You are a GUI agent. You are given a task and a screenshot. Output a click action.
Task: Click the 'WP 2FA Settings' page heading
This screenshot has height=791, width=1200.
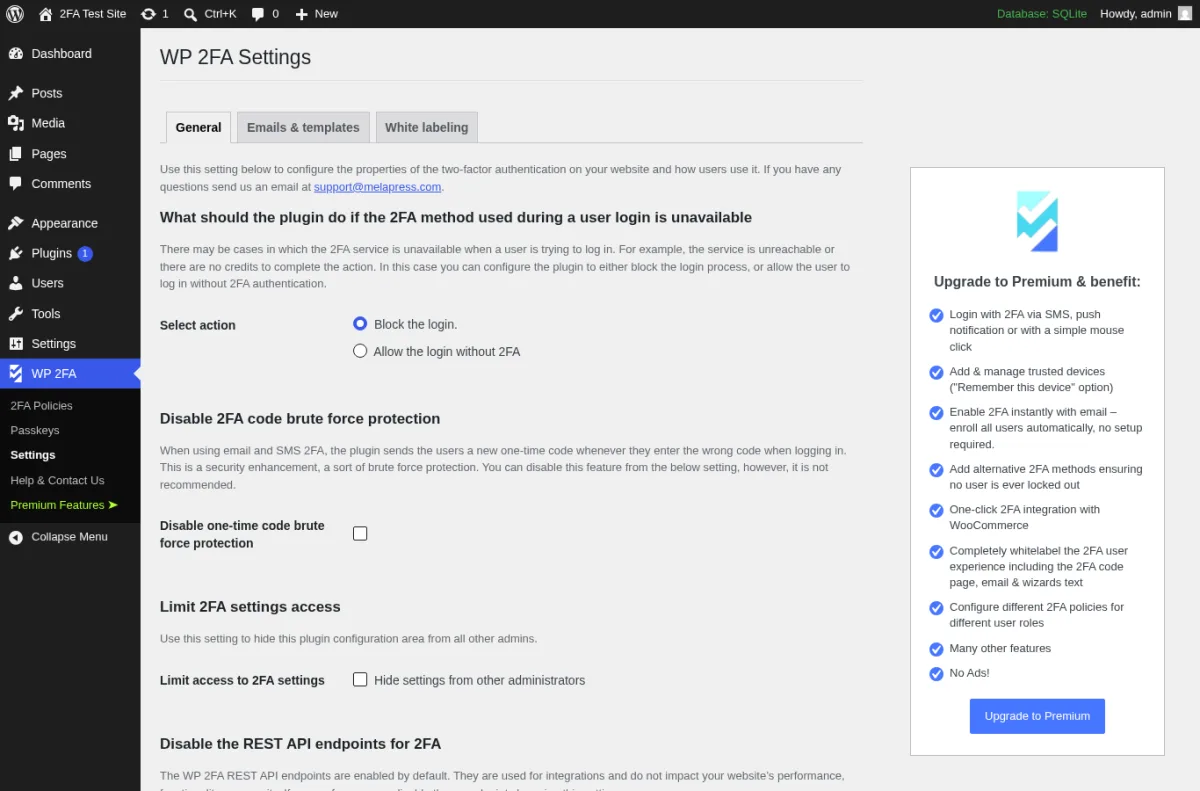click(235, 57)
